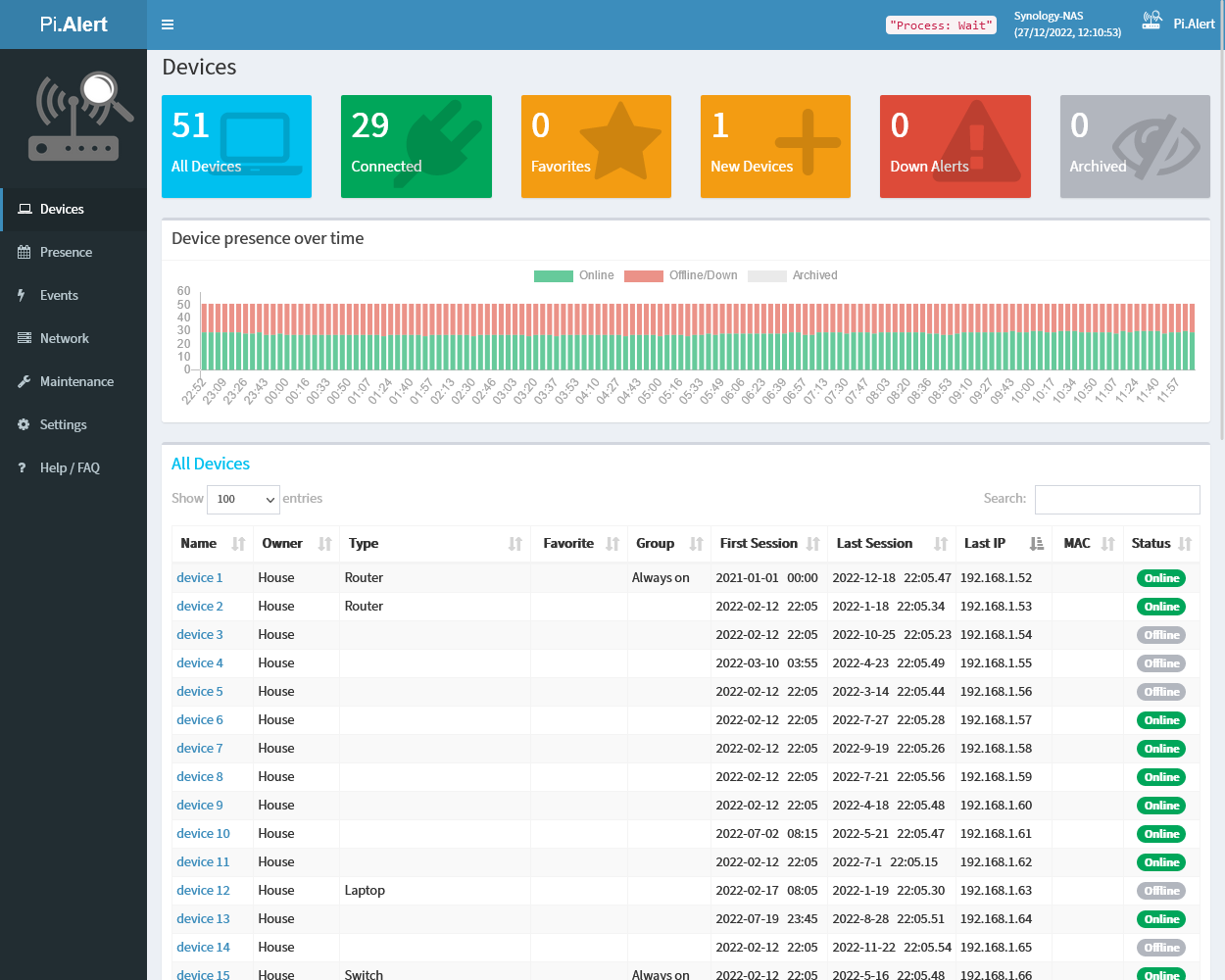Go to Maintenance in the sidebar
Image resolution: width=1225 pixels, height=980 pixels.
tap(76, 381)
